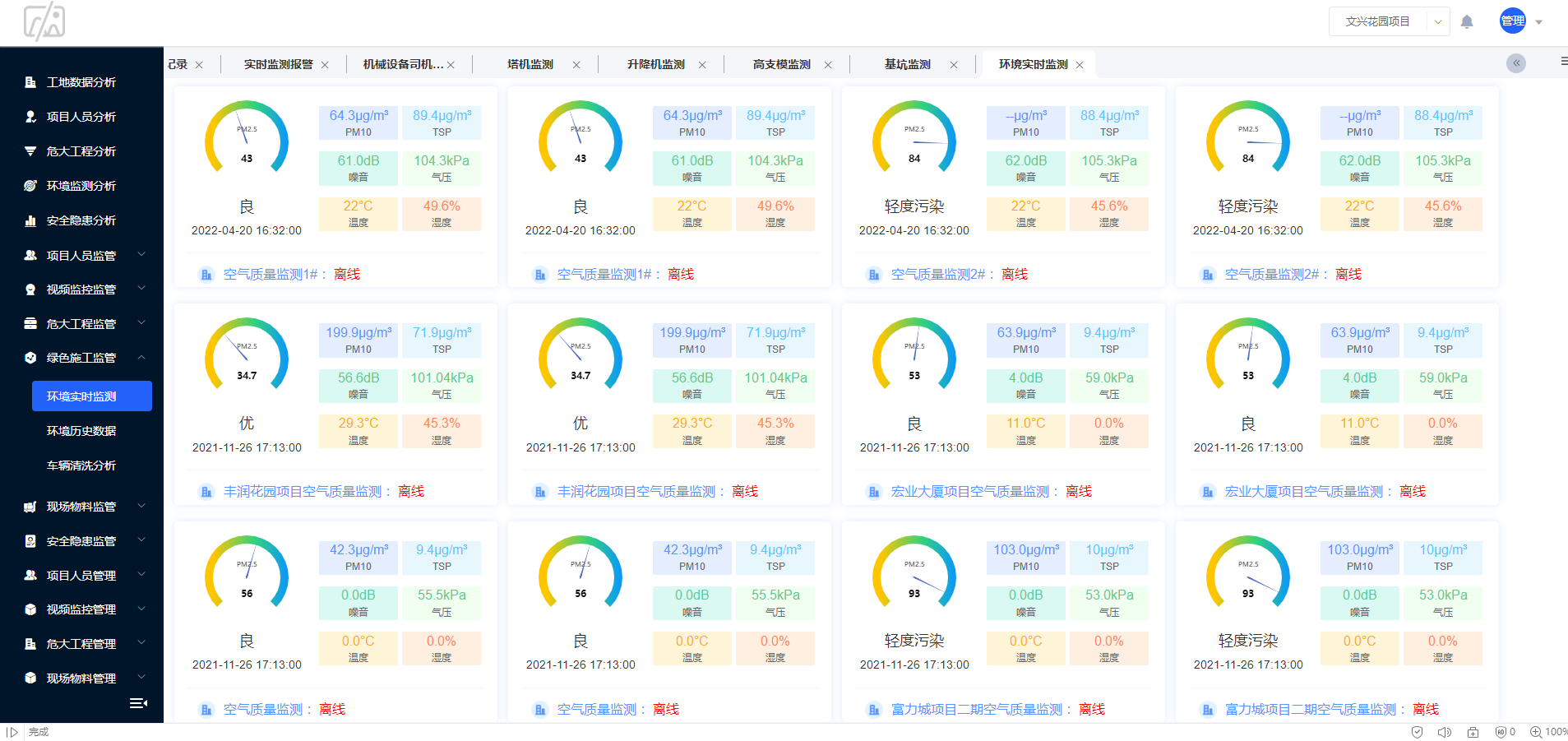Image resolution: width=1568 pixels, height=741 pixels.
Task: Click the 管理 avatar at top right
Action: pos(1511,21)
